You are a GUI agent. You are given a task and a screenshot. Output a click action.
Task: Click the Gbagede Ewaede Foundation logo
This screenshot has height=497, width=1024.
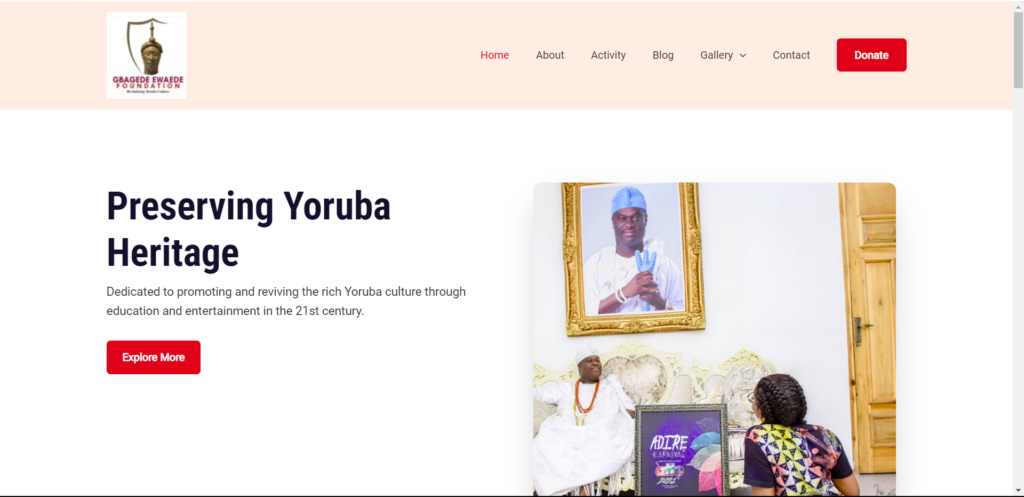146,55
